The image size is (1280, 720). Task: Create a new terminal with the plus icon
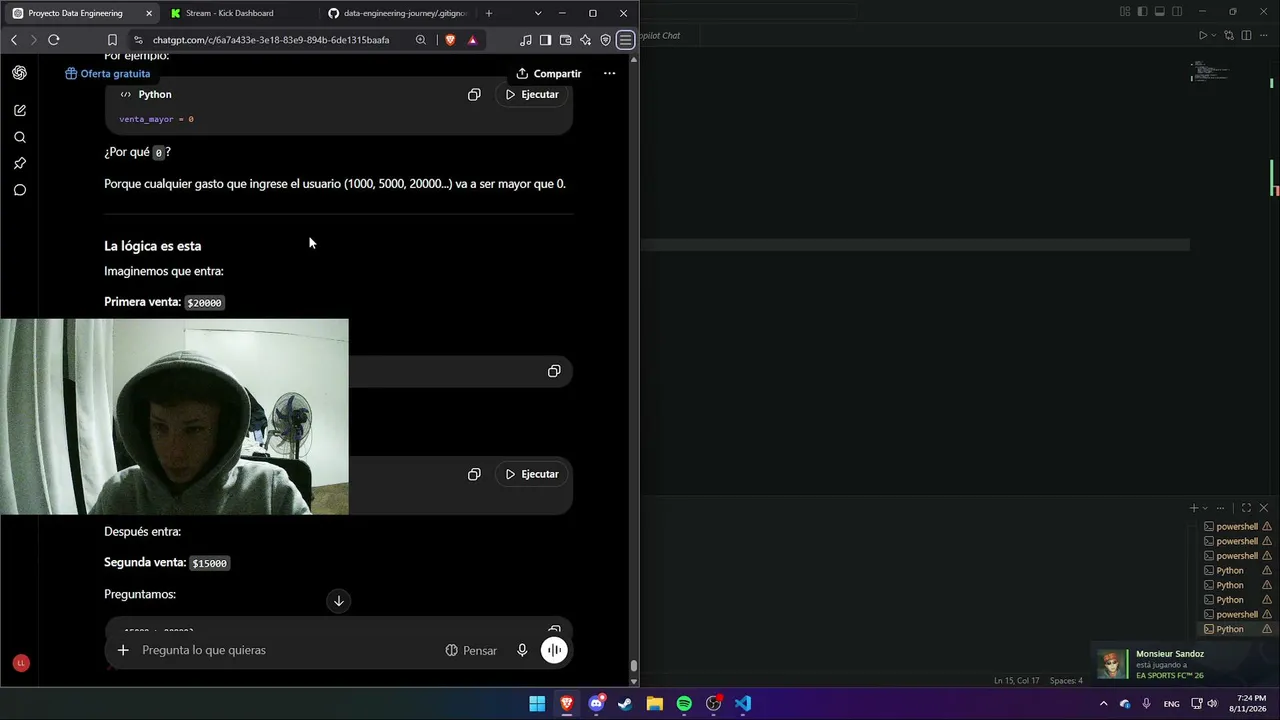click(1193, 508)
